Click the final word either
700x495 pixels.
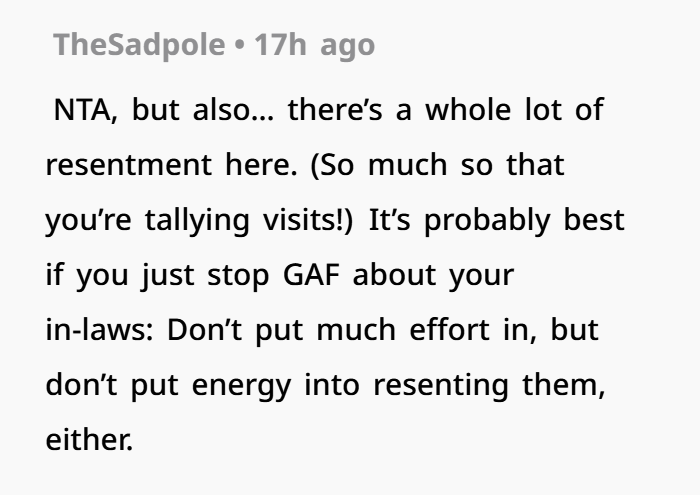pos(89,440)
